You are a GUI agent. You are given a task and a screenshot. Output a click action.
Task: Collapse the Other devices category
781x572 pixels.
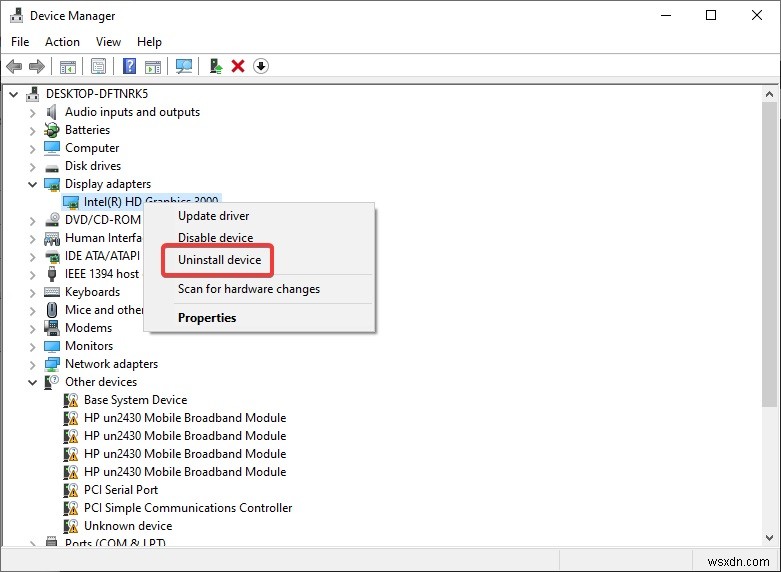[x=32, y=382]
